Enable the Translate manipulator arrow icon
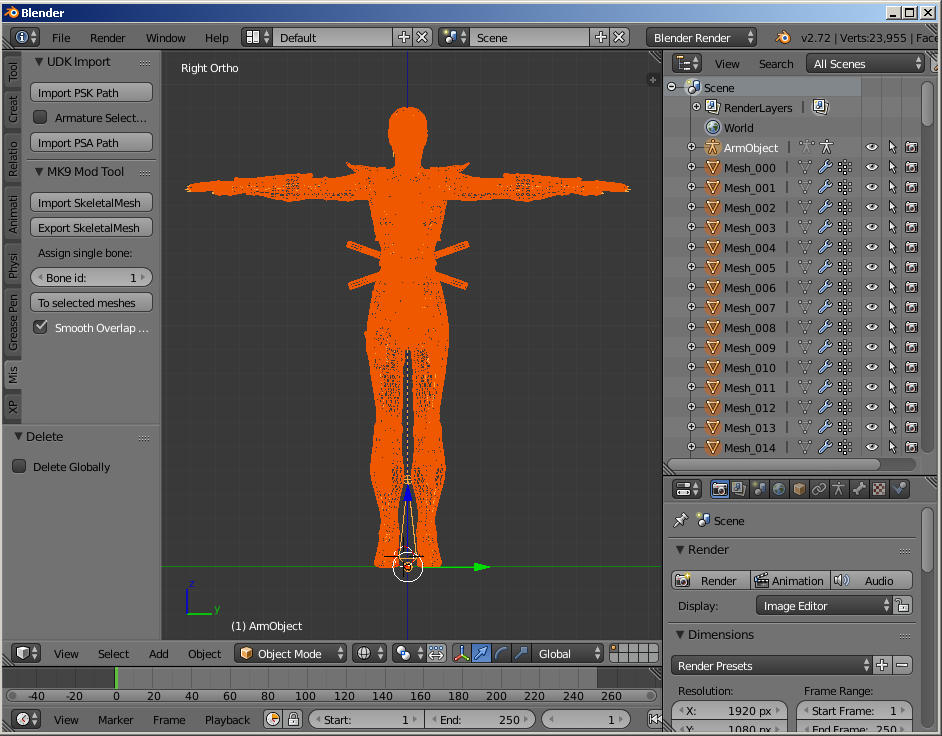The height and width of the screenshot is (736, 942). (481, 653)
